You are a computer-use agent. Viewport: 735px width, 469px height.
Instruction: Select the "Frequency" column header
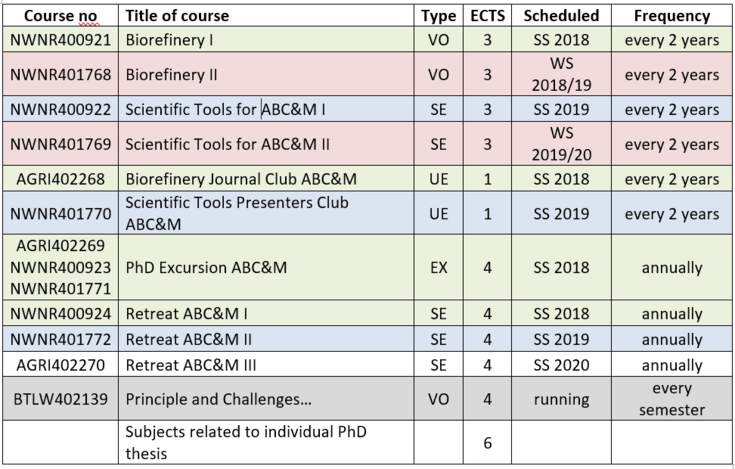click(672, 16)
